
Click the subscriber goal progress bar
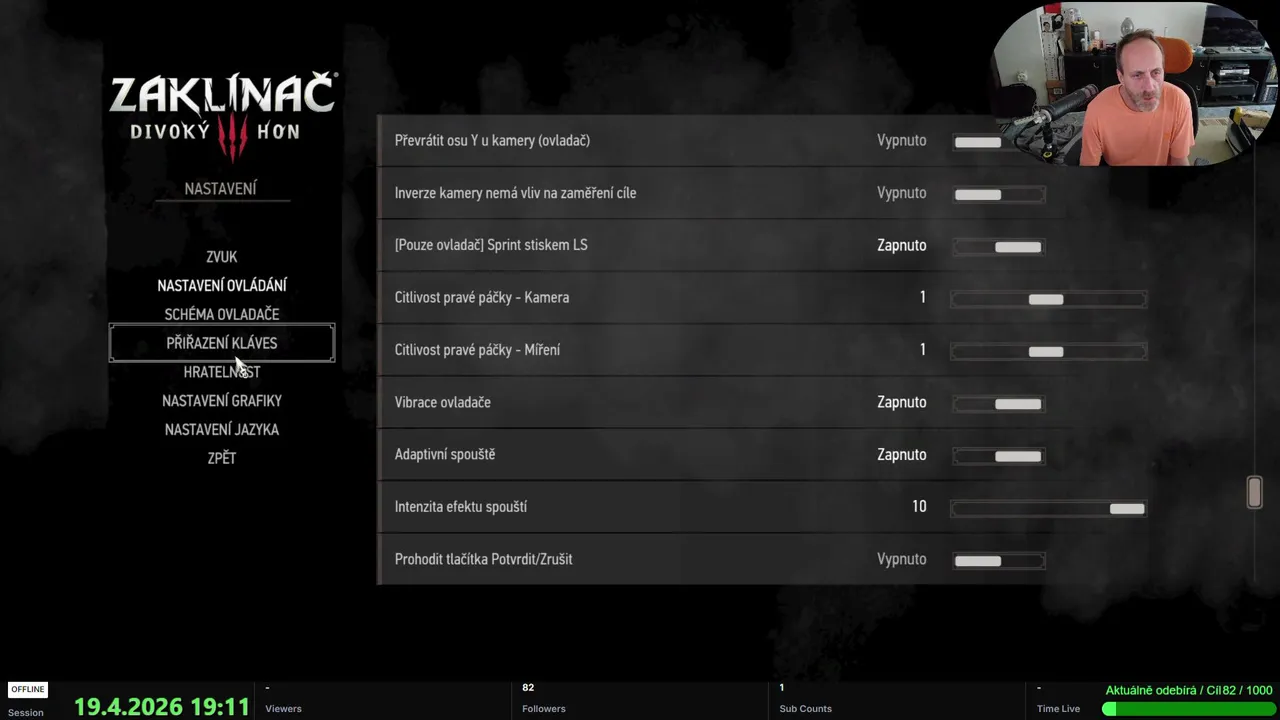[1187, 709]
